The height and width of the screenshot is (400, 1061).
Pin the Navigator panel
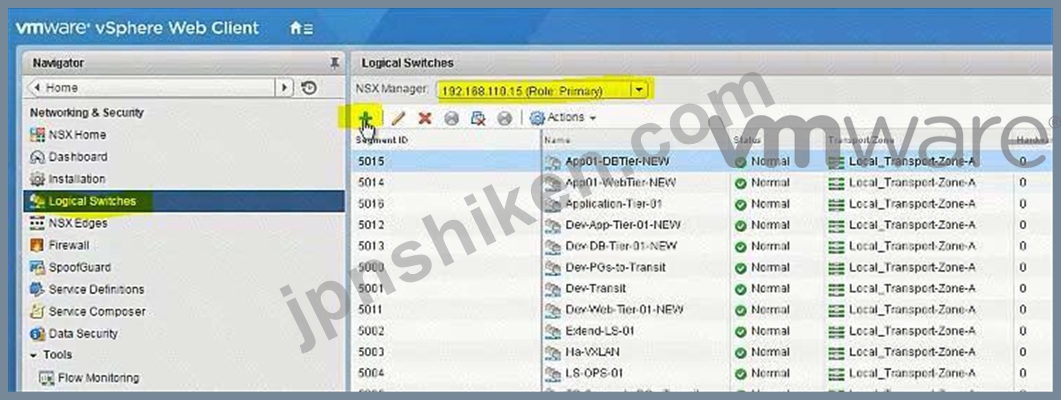334,63
